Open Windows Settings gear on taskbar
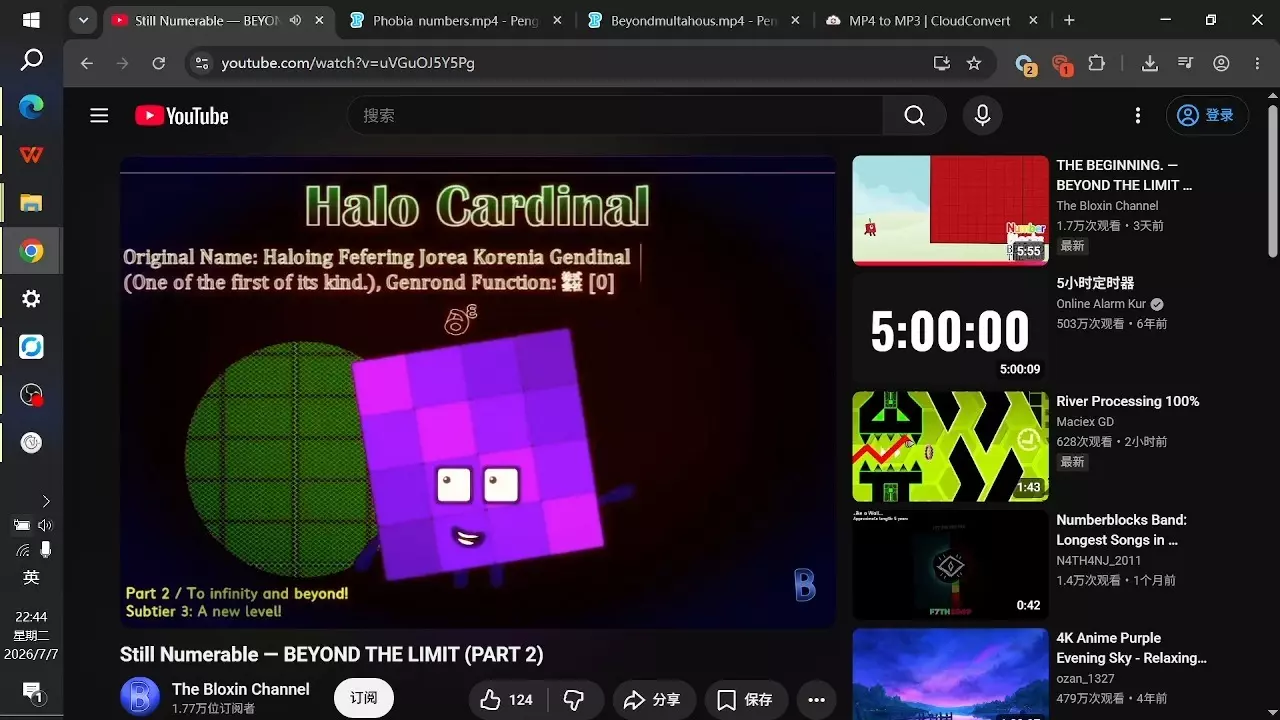This screenshot has height=720, width=1280. [x=32, y=299]
